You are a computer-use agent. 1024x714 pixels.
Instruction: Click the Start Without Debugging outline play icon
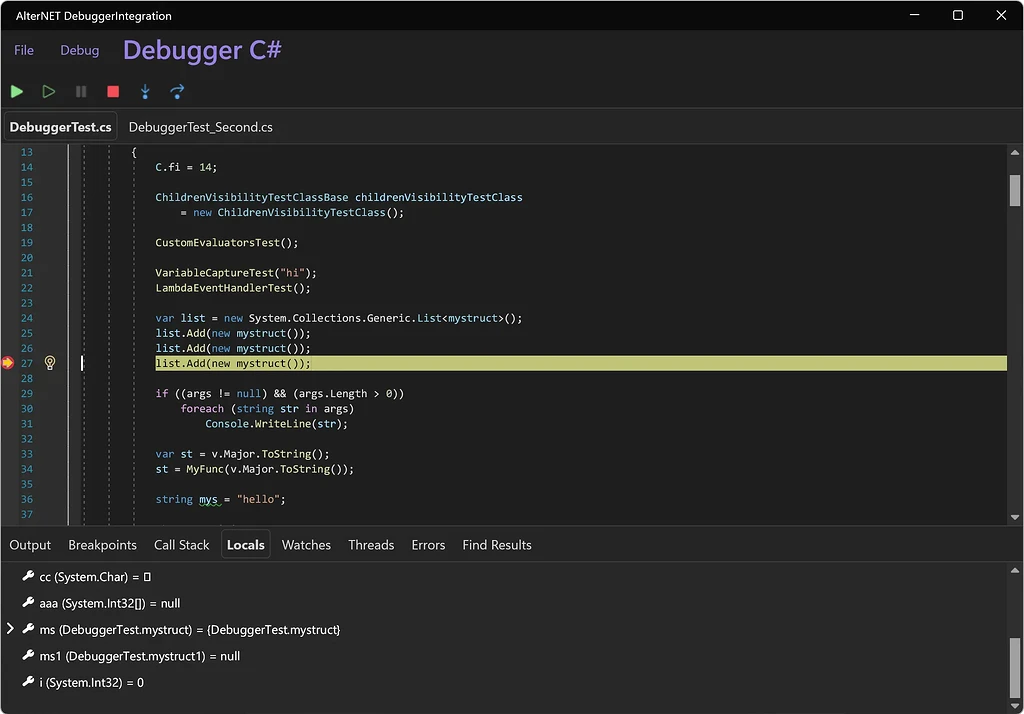[x=48, y=91]
